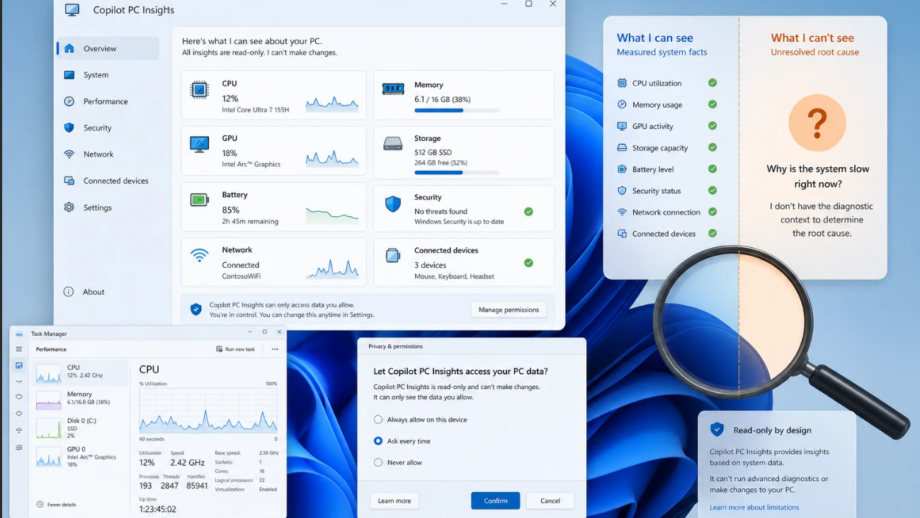Click the '2.42 GHz' speed value
The width and height of the screenshot is (920, 518).
[x=187, y=463]
